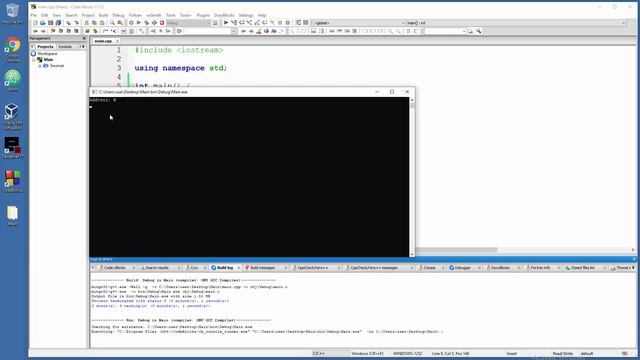Click the Cut toolbar icon
This screenshot has width=640, height=360.
point(86,23)
